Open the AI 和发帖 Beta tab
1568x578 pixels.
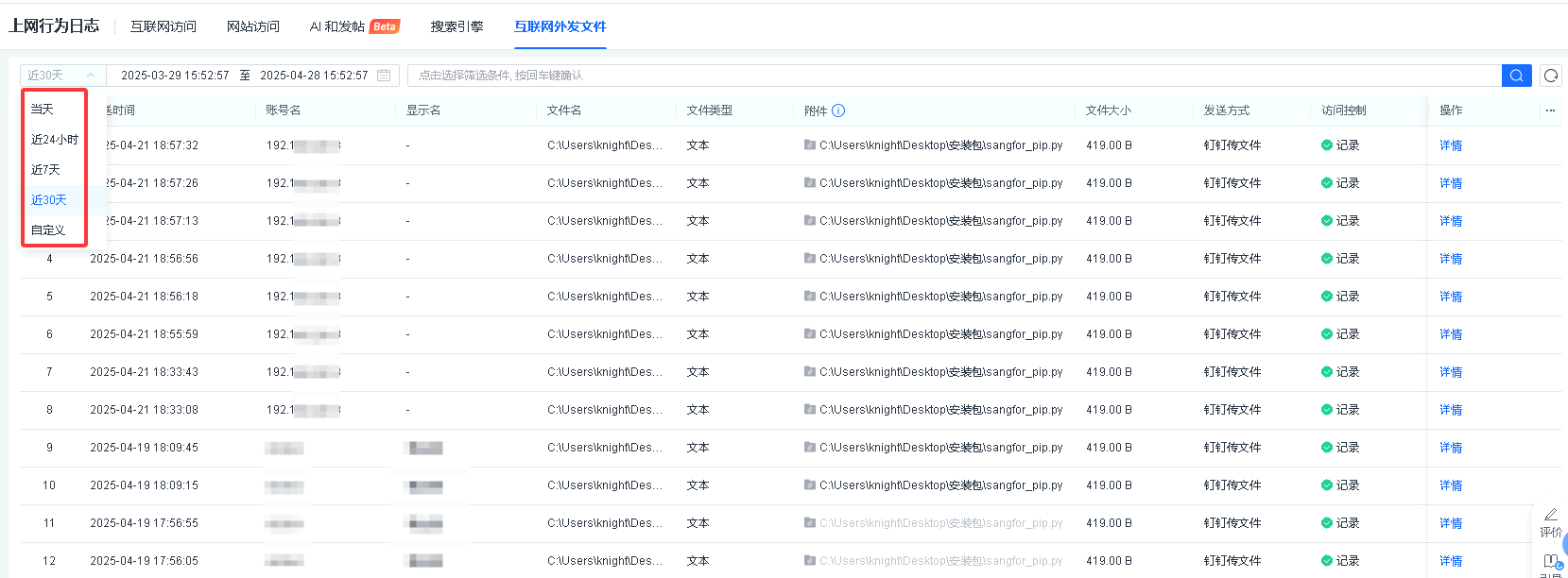point(353,26)
